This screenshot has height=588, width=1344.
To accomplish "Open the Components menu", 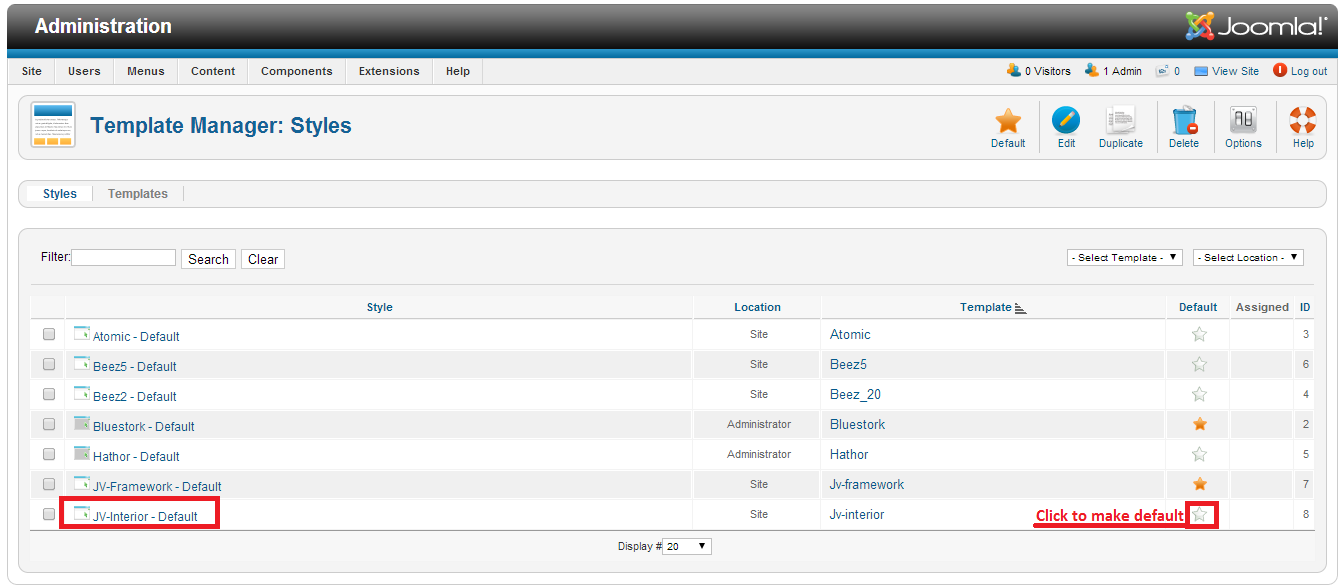I will [x=297, y=71].
